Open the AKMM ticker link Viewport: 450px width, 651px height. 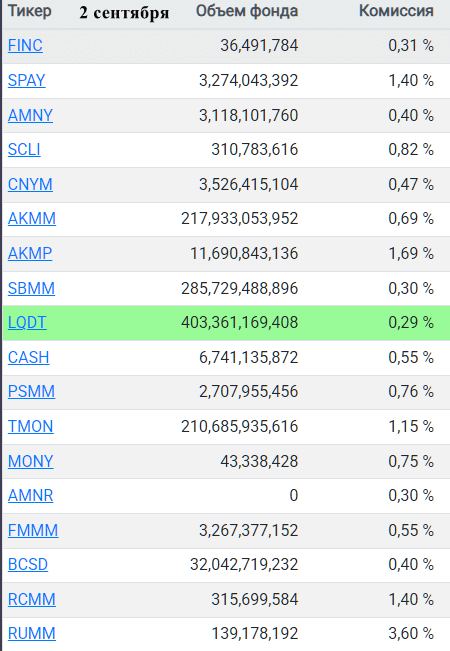pos(32,218)
